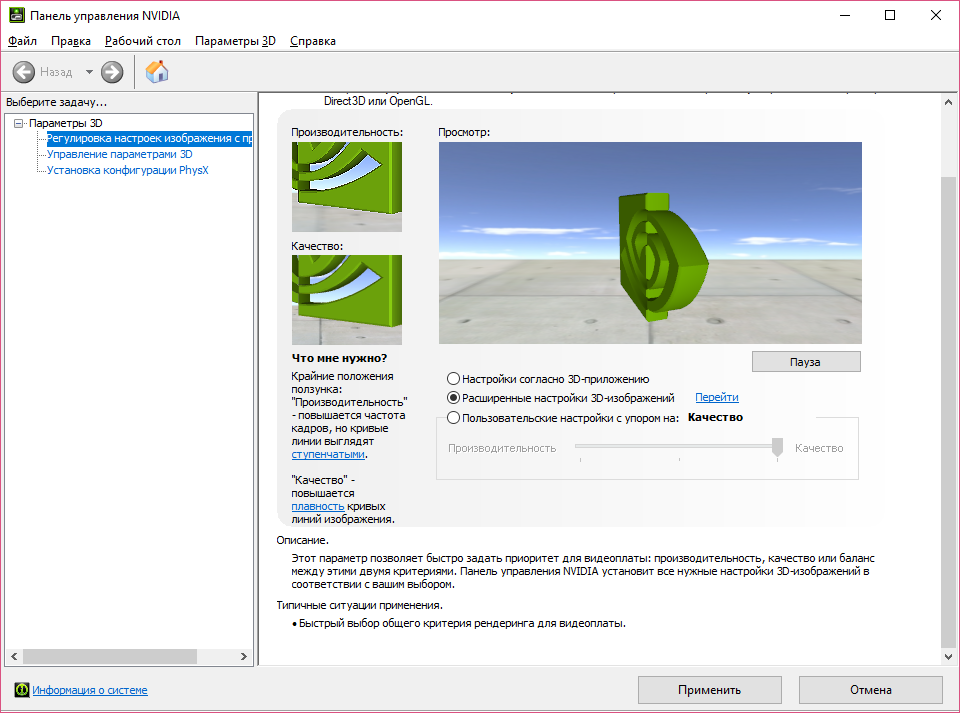Click the Качество preview thumbnail
This screenshot has height=713, width=960.
[x=347, y=300]
